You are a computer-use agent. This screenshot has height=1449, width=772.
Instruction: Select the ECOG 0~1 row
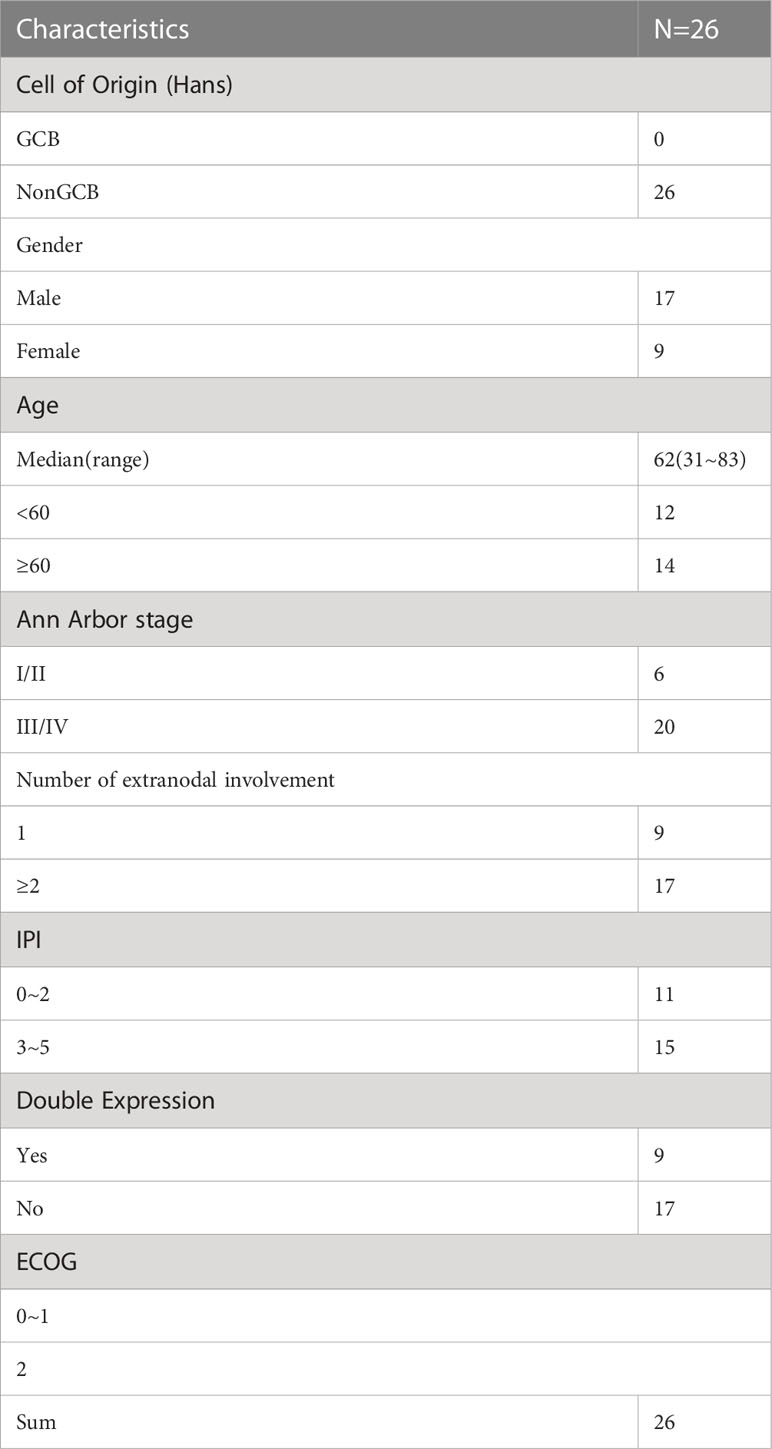(386, 1316)
